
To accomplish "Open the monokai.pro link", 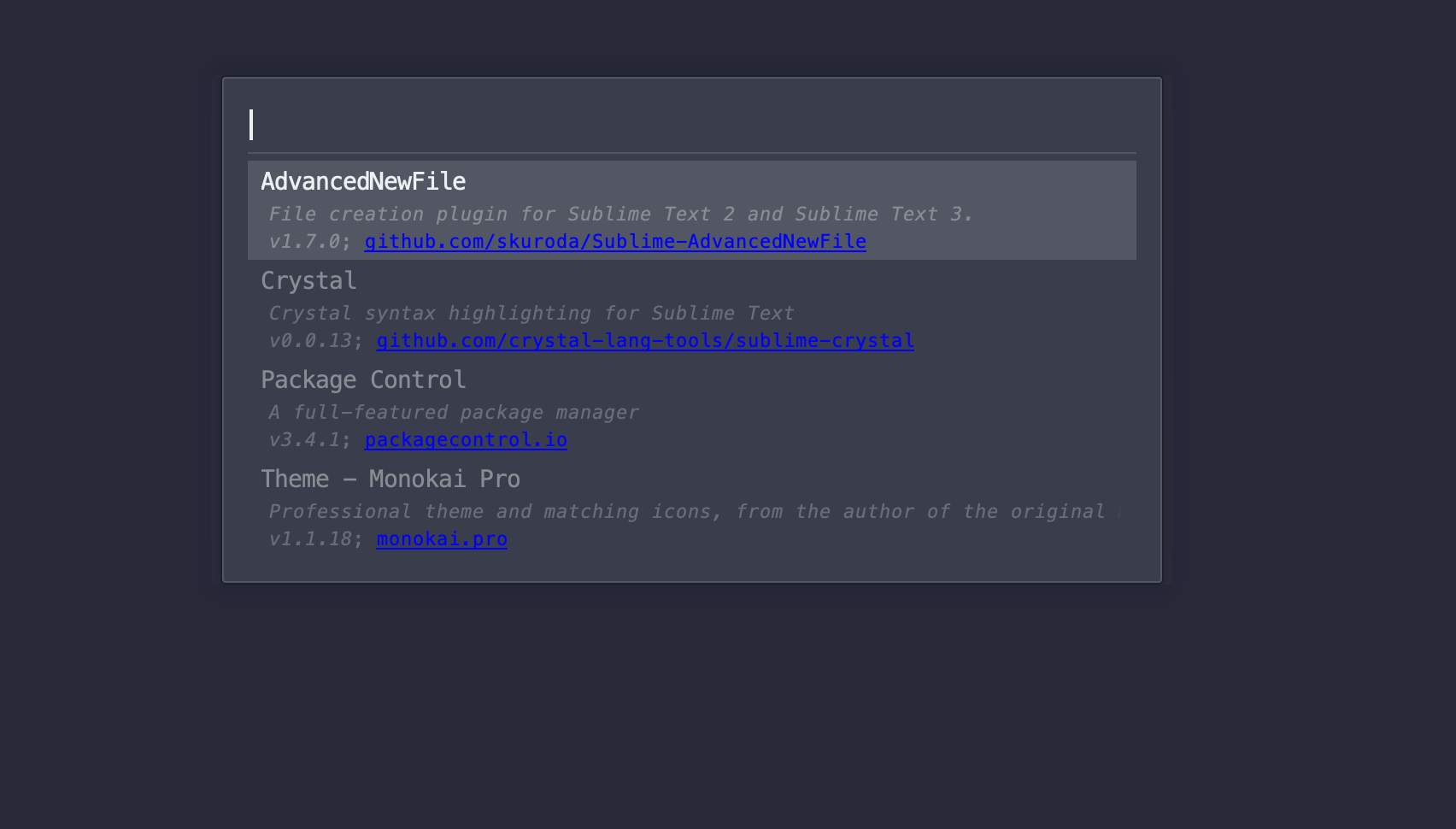I will [441, 539].
